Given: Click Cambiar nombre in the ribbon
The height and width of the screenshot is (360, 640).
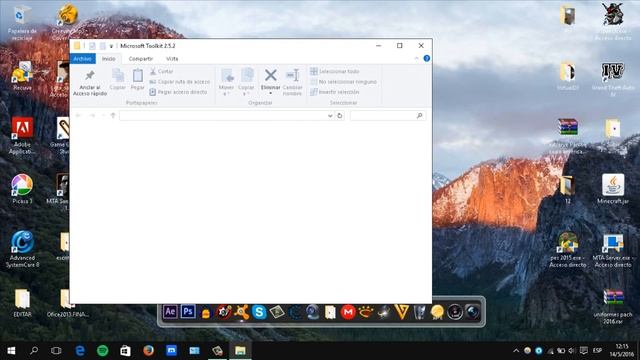Looking at the screenshot, I should (292, 82).
